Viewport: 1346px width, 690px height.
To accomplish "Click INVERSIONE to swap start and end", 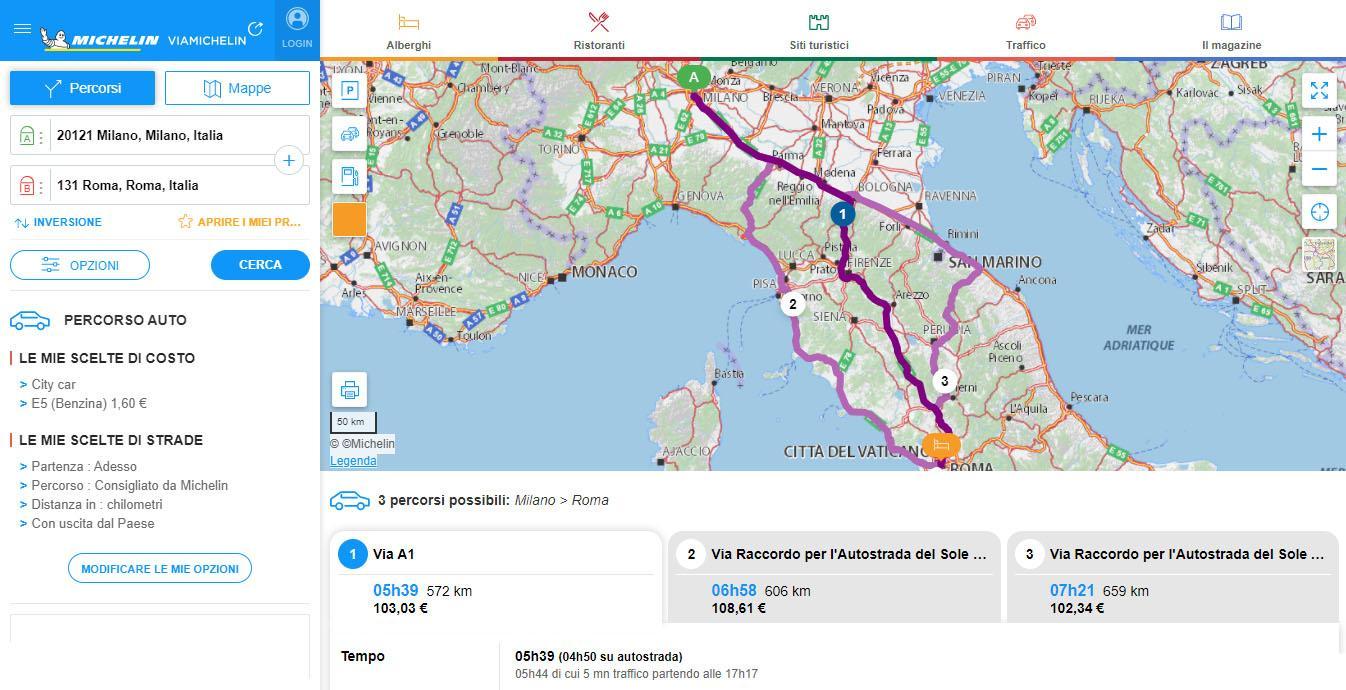I will [58, 222].
